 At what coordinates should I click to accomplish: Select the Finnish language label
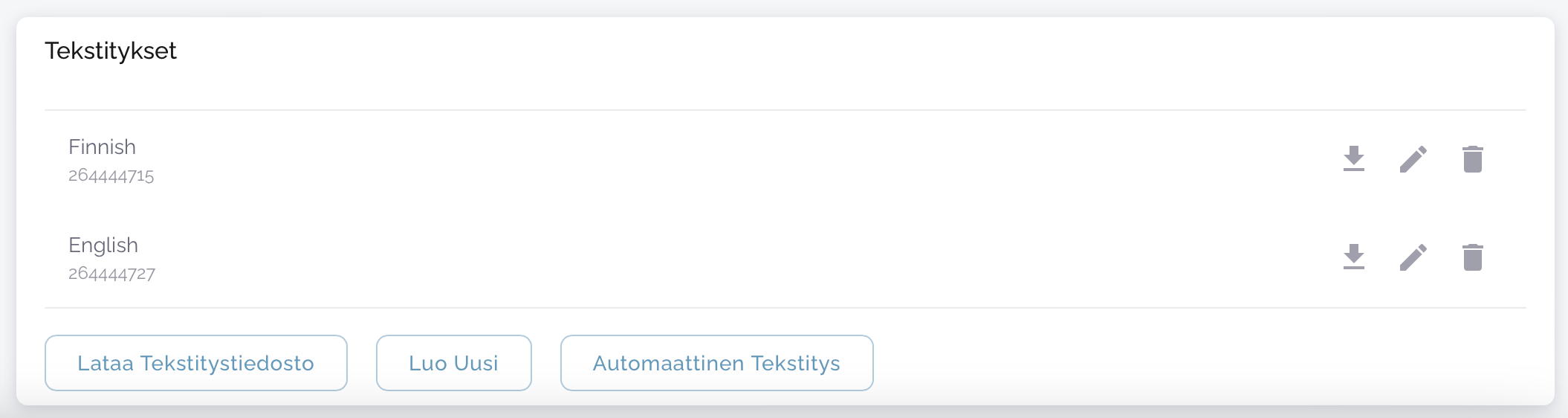(102, 147)
